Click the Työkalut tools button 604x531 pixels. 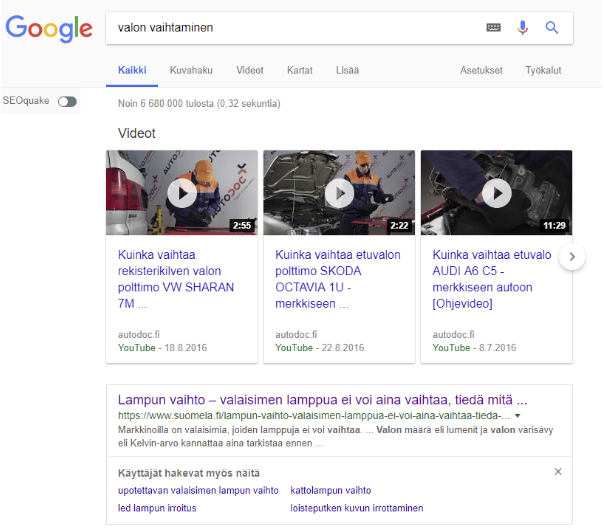coord(543,71)
